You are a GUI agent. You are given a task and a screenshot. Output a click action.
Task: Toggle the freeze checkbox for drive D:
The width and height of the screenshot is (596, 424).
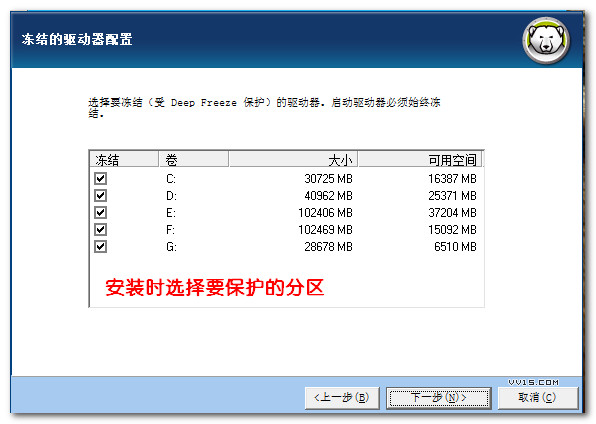pyautogui.click(x=100, y=195)
